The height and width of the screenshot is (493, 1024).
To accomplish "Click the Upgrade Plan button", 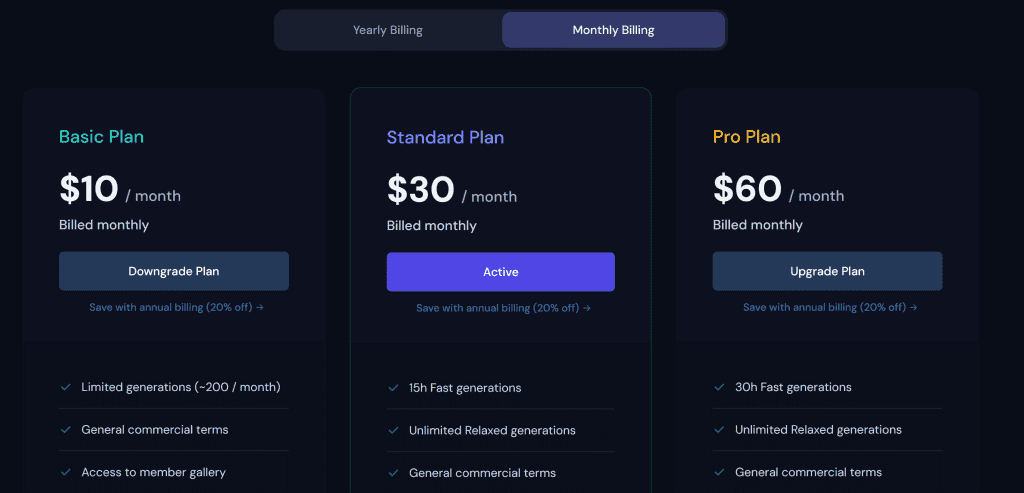I will [827, 271].
